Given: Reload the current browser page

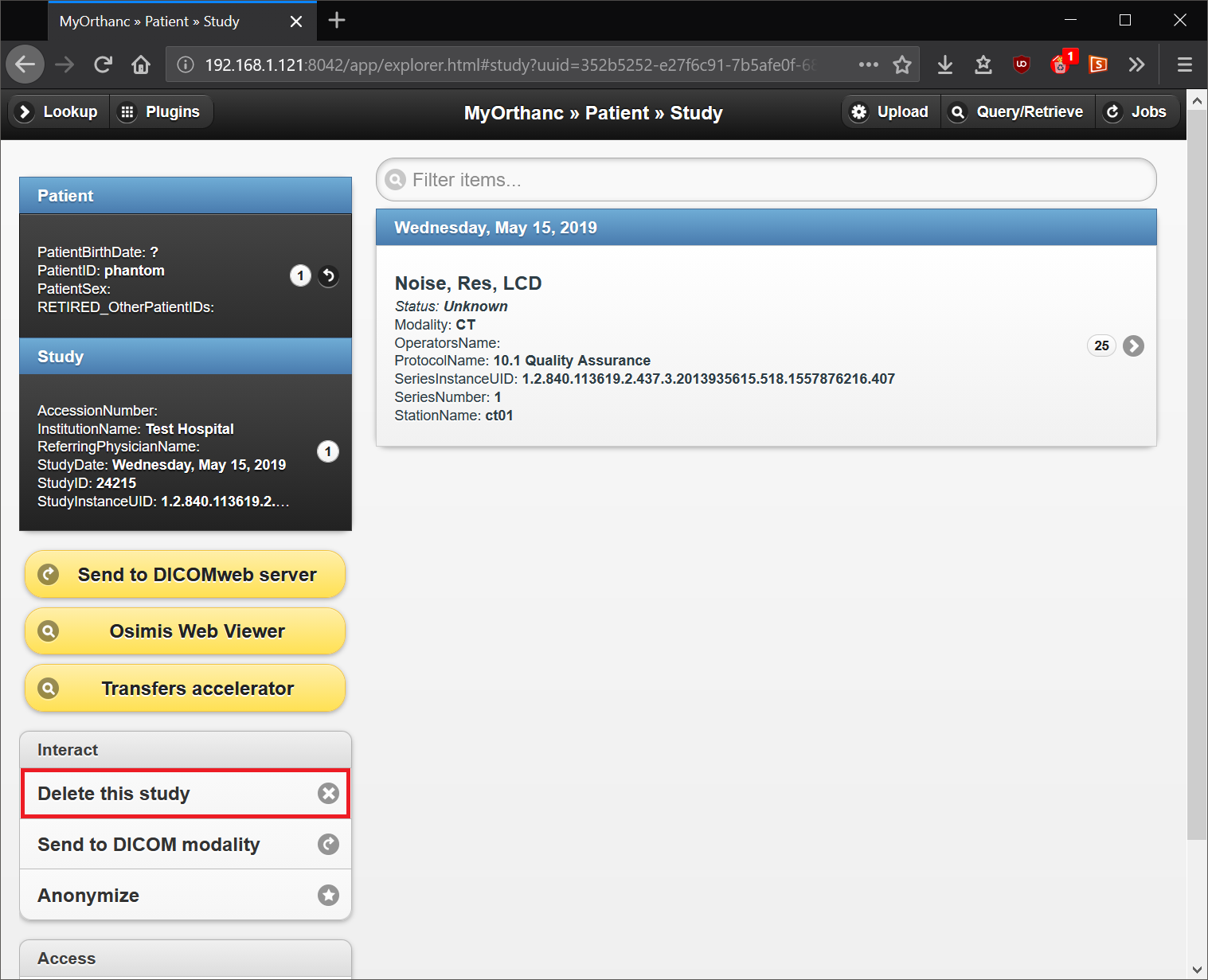Looking at the screenshot, I should (103, 64).
